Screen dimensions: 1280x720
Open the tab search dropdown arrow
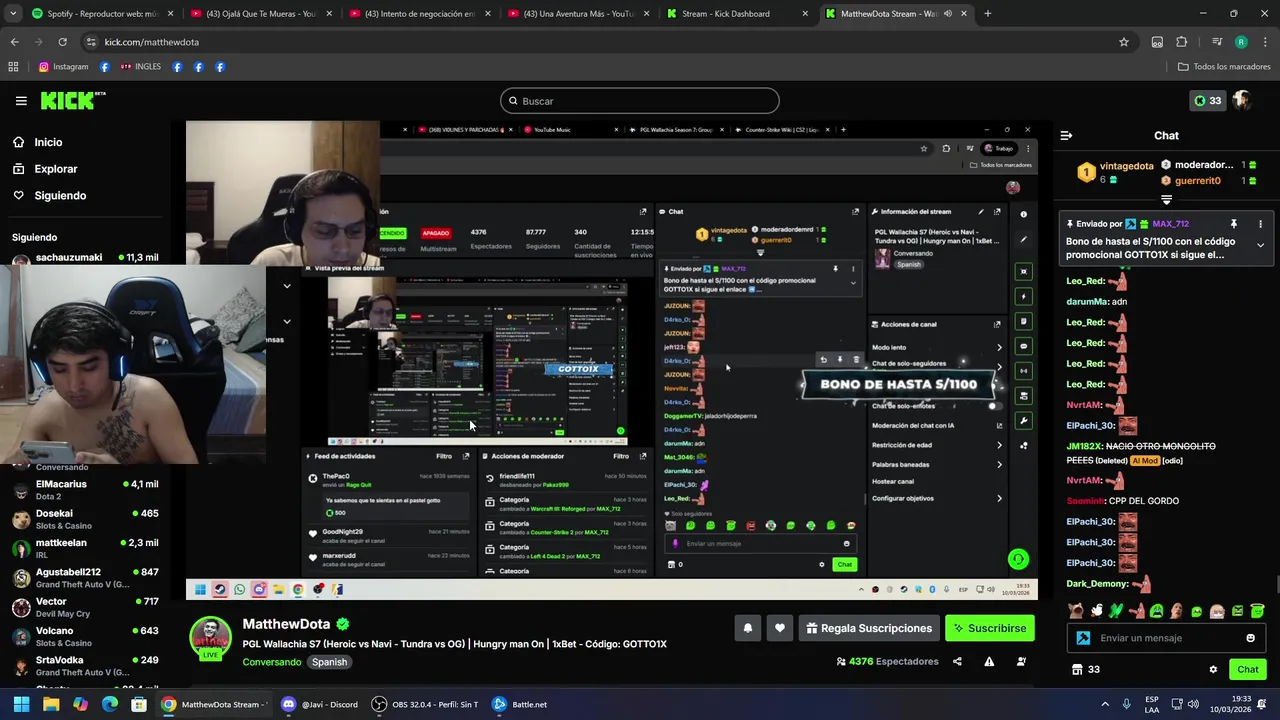(x=13, y=14)
